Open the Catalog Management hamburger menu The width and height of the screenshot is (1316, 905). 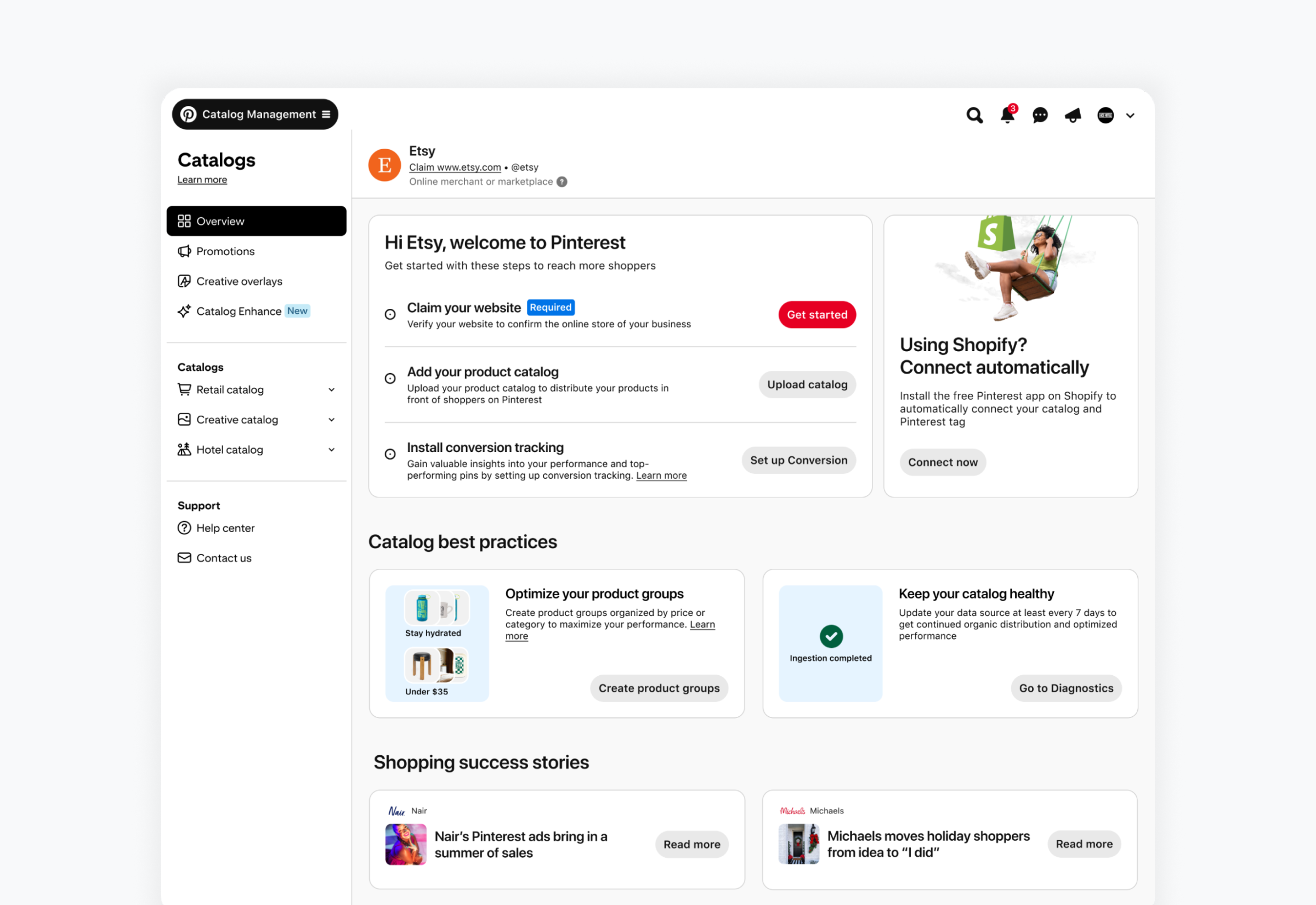tap(326, 115)
